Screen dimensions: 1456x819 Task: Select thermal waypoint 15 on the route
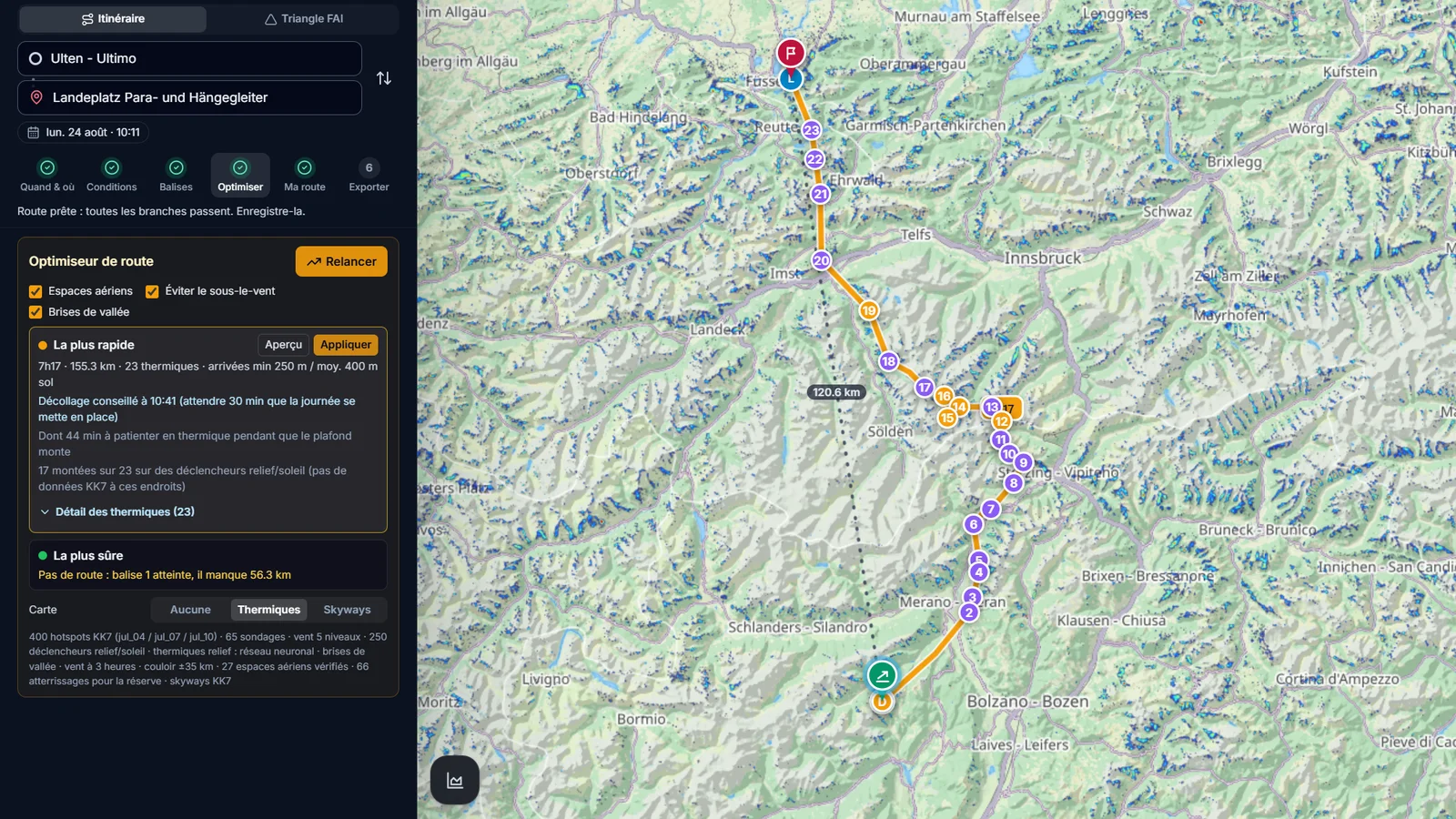coord(947,418)
